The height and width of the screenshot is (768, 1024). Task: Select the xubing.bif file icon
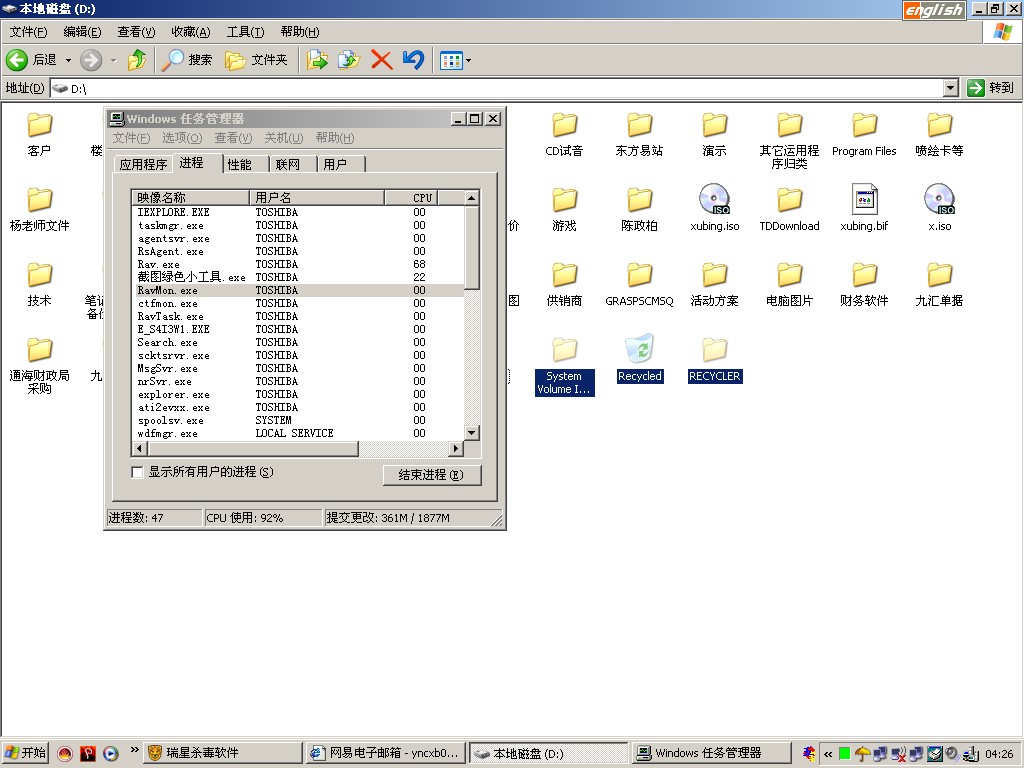click(864, 201)
